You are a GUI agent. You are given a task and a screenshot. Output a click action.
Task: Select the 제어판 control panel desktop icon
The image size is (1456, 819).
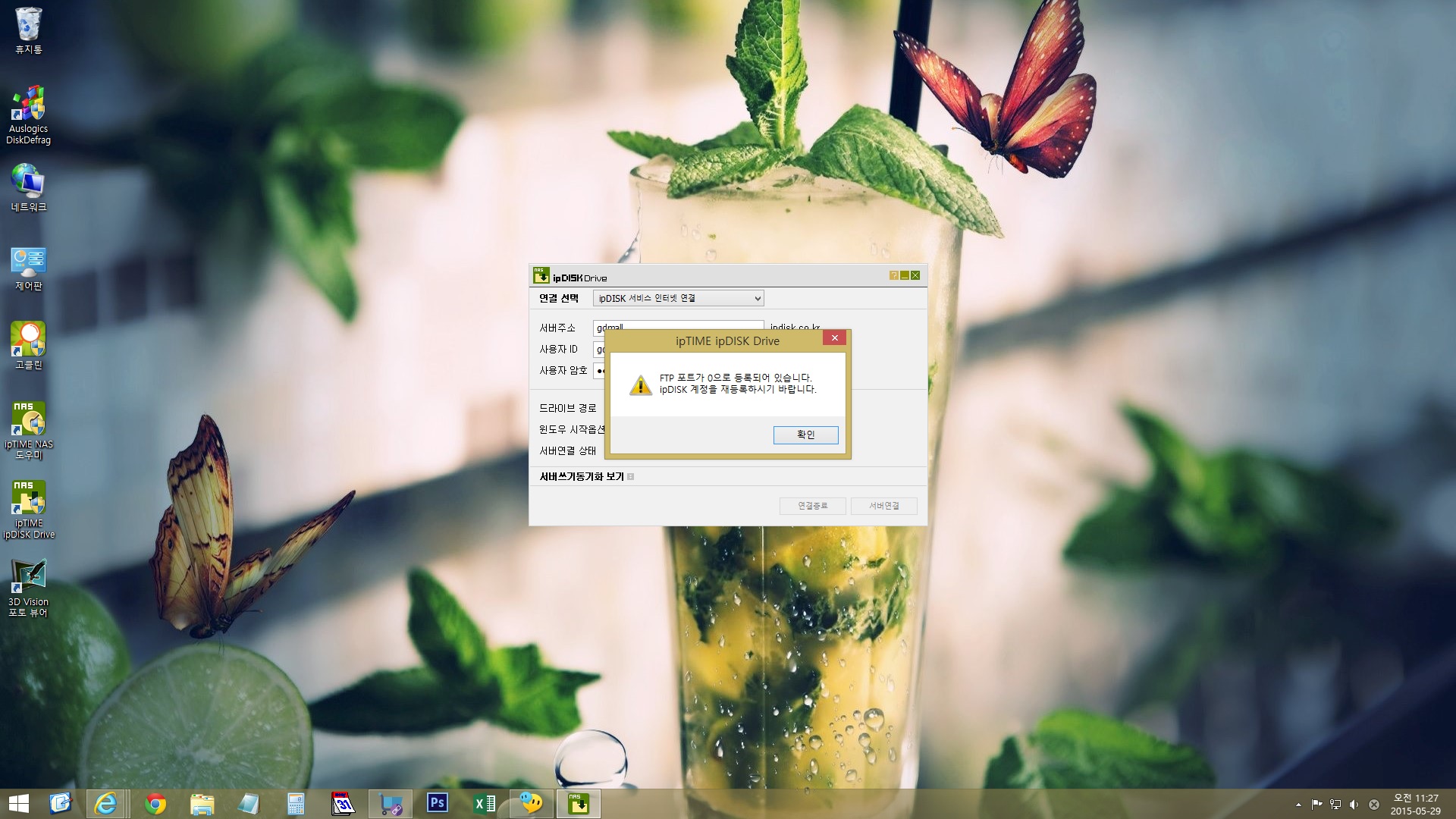[x=29, y=268]
